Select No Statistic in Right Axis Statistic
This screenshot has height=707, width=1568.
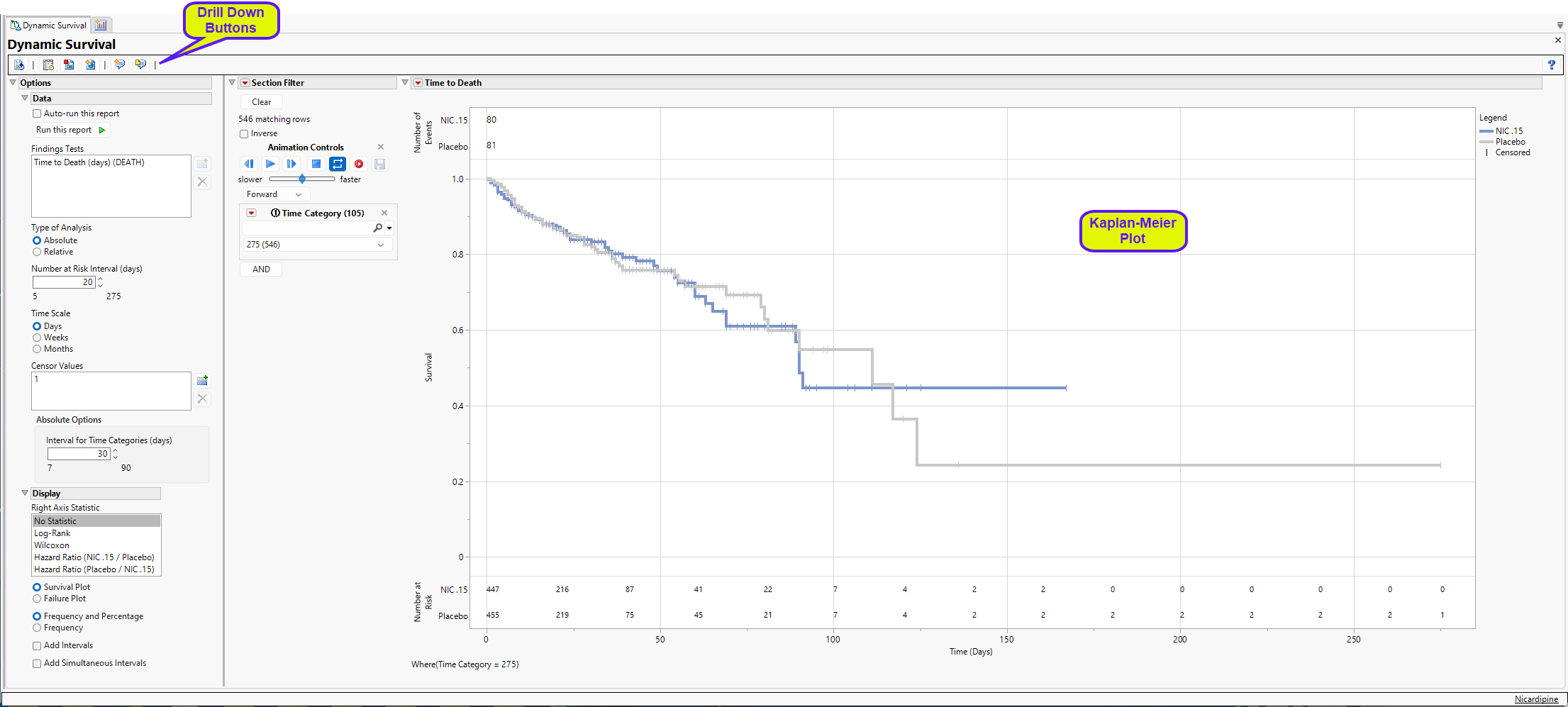click(x=96, y=521)
